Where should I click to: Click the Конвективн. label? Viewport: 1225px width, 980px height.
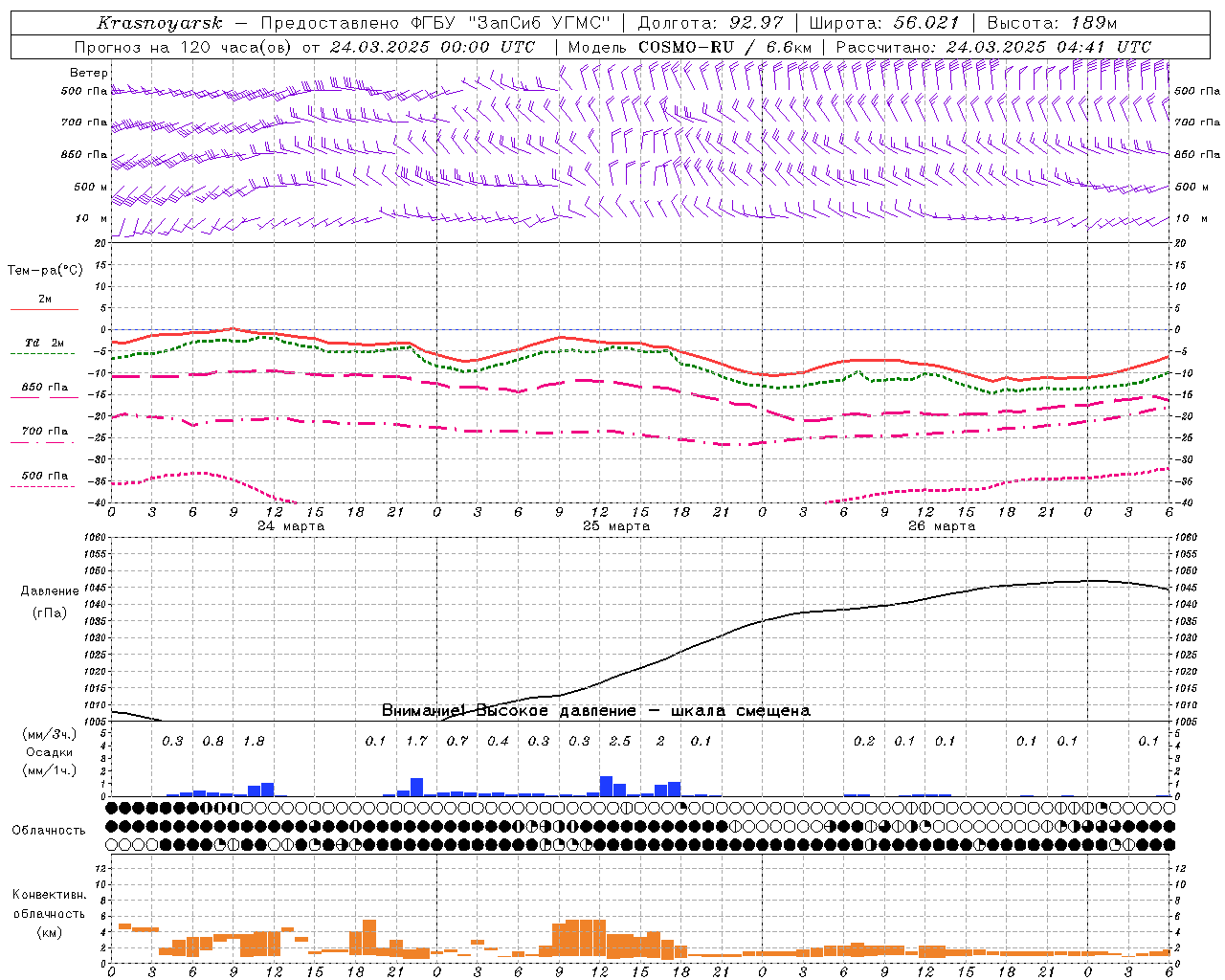pyautogui.click(x=50, y=895)
